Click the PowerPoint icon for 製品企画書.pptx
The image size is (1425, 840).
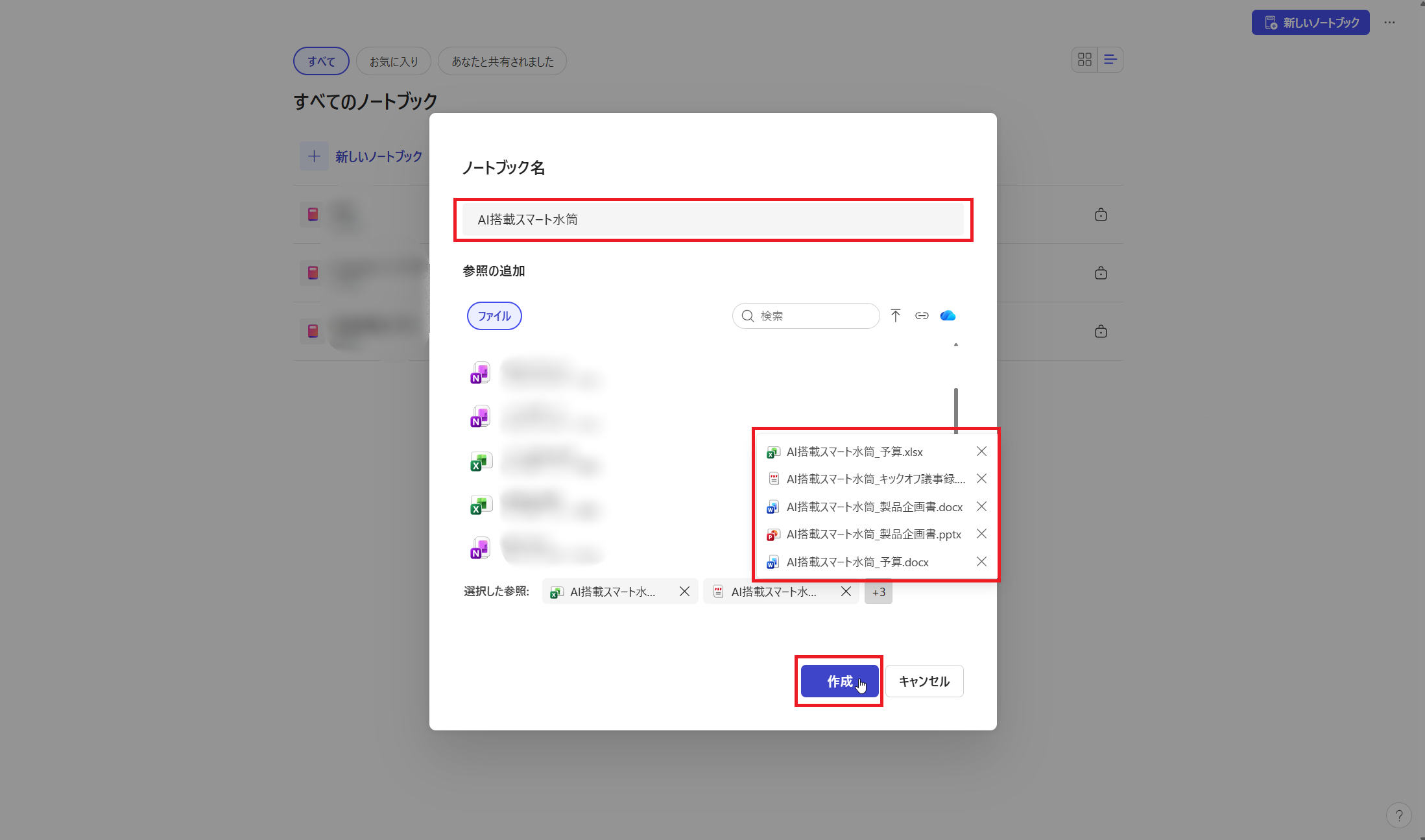pos(772,534)
